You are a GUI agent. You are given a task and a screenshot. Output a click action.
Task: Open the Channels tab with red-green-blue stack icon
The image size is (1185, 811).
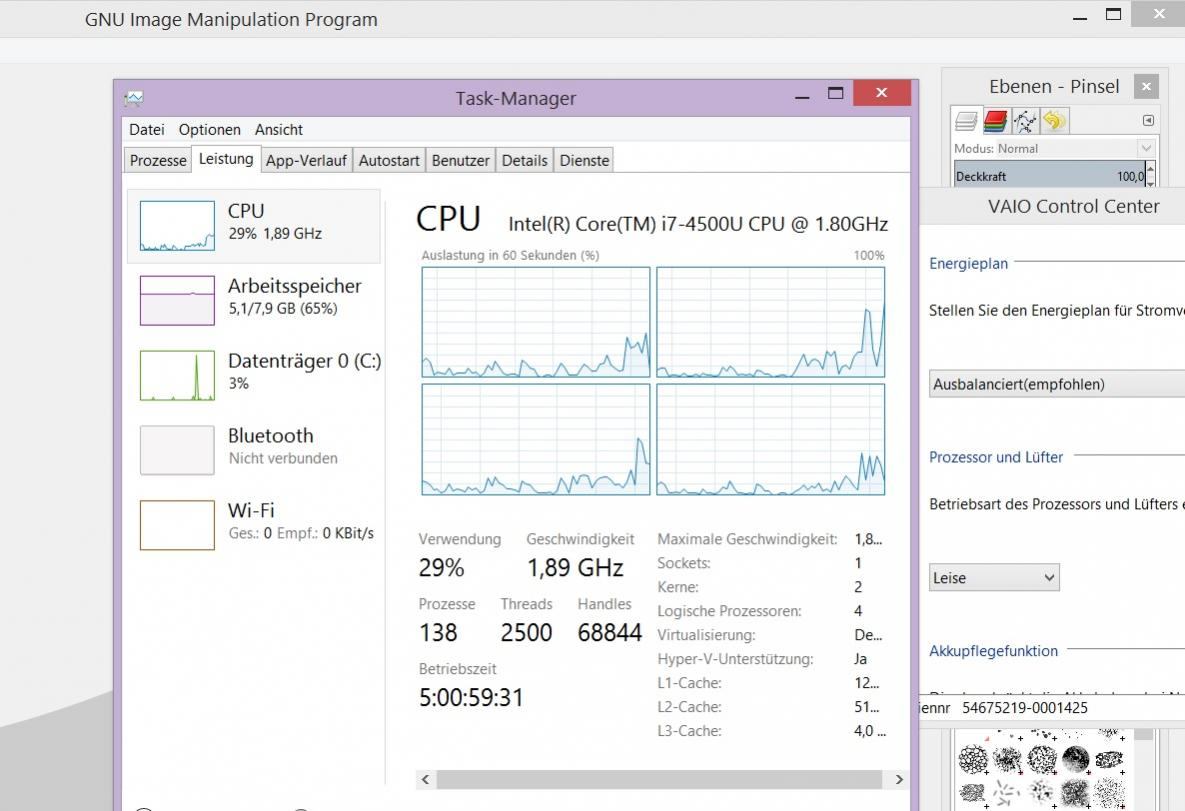[995, 120]
